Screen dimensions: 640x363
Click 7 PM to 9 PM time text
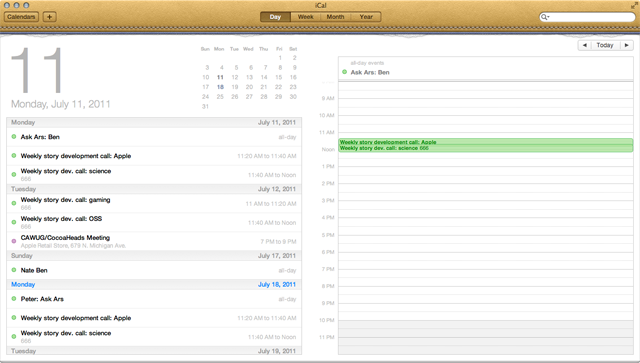click(278, 242)
